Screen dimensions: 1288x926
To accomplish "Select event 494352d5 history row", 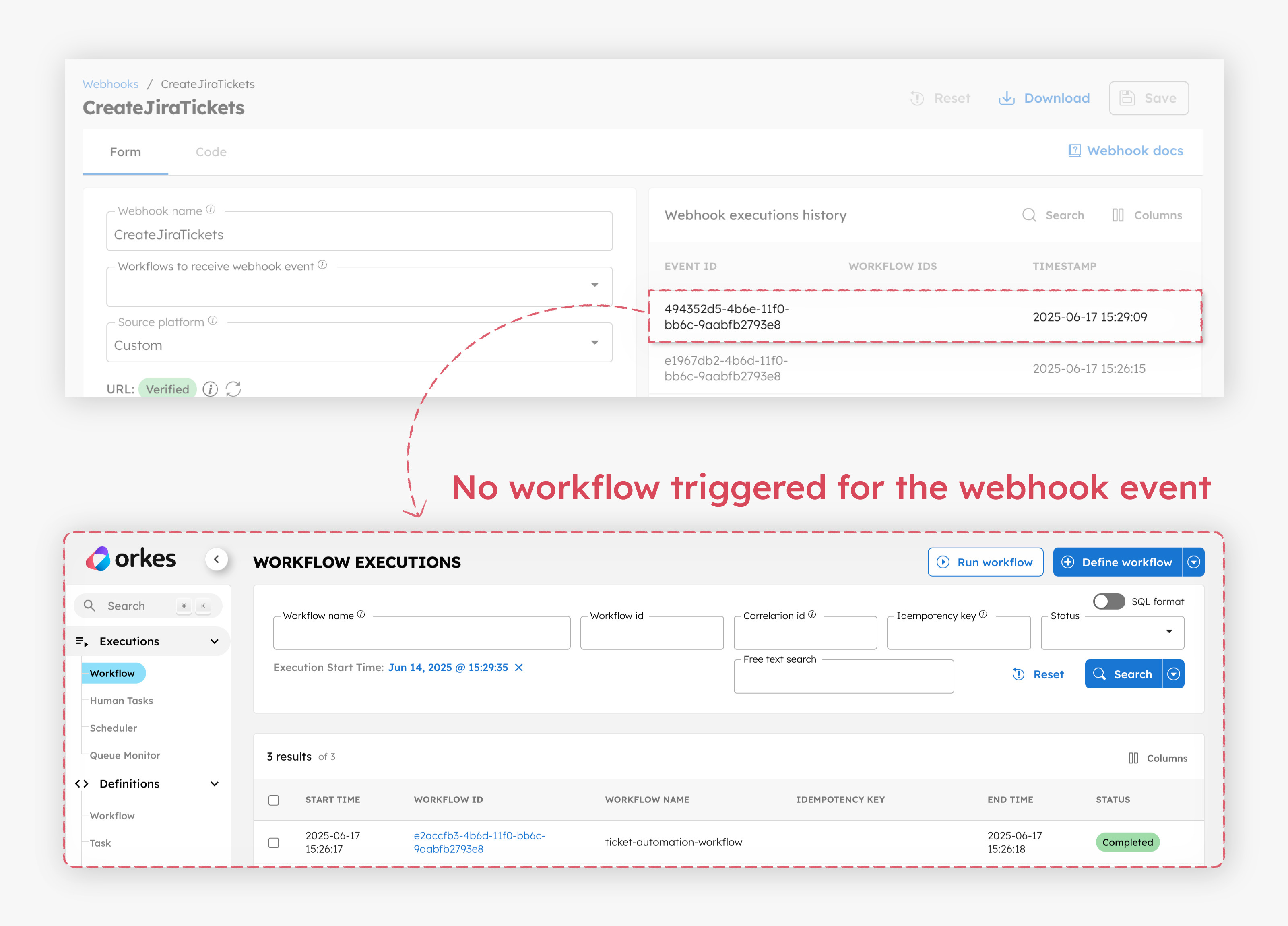I will point(925,317).
